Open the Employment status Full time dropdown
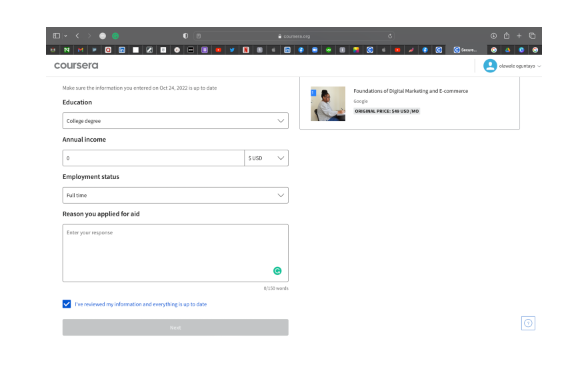The width and height of the screenshot is (585, 370). 175,195
